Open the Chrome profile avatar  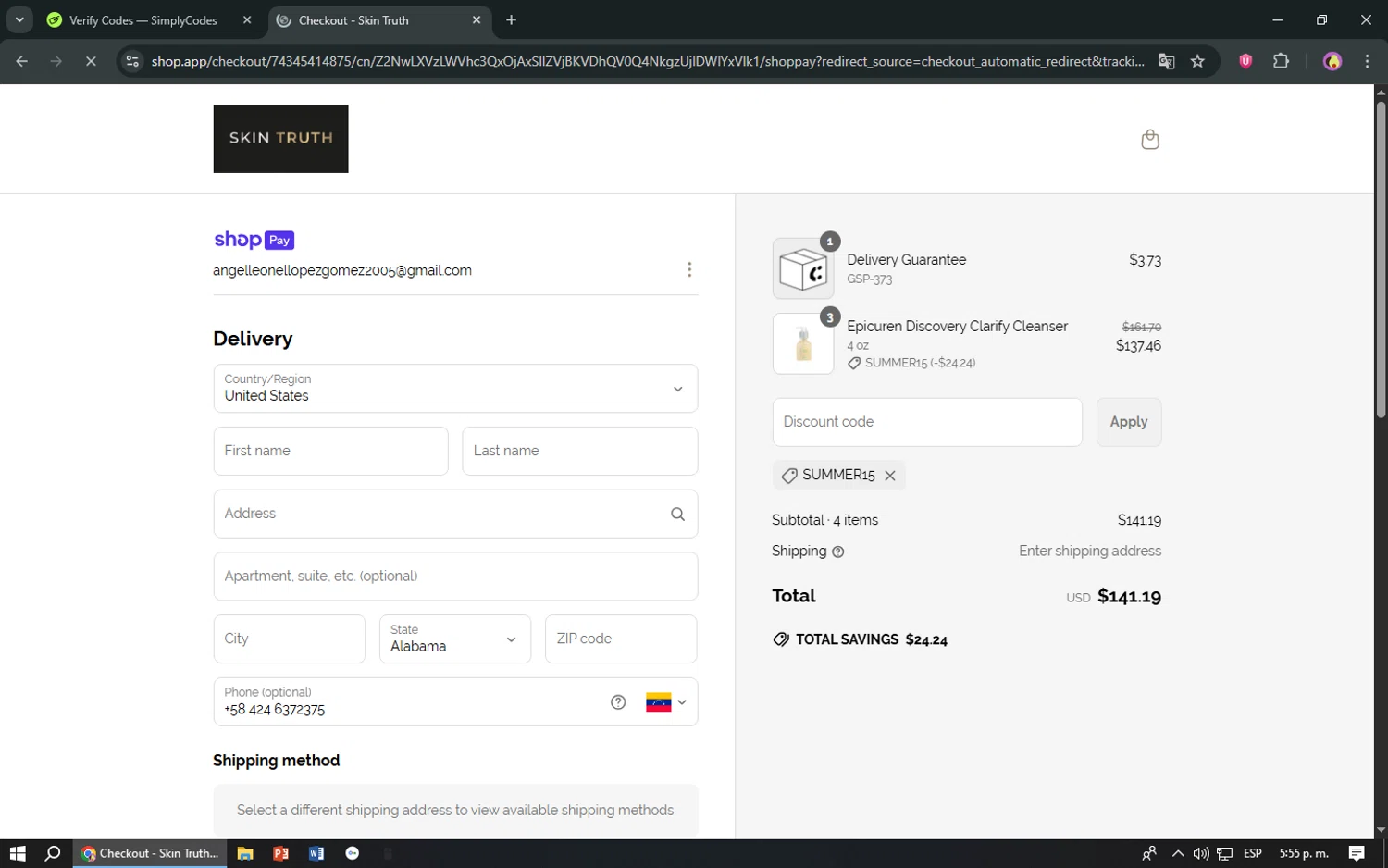pyautogui.click(x=1332, y=61)
